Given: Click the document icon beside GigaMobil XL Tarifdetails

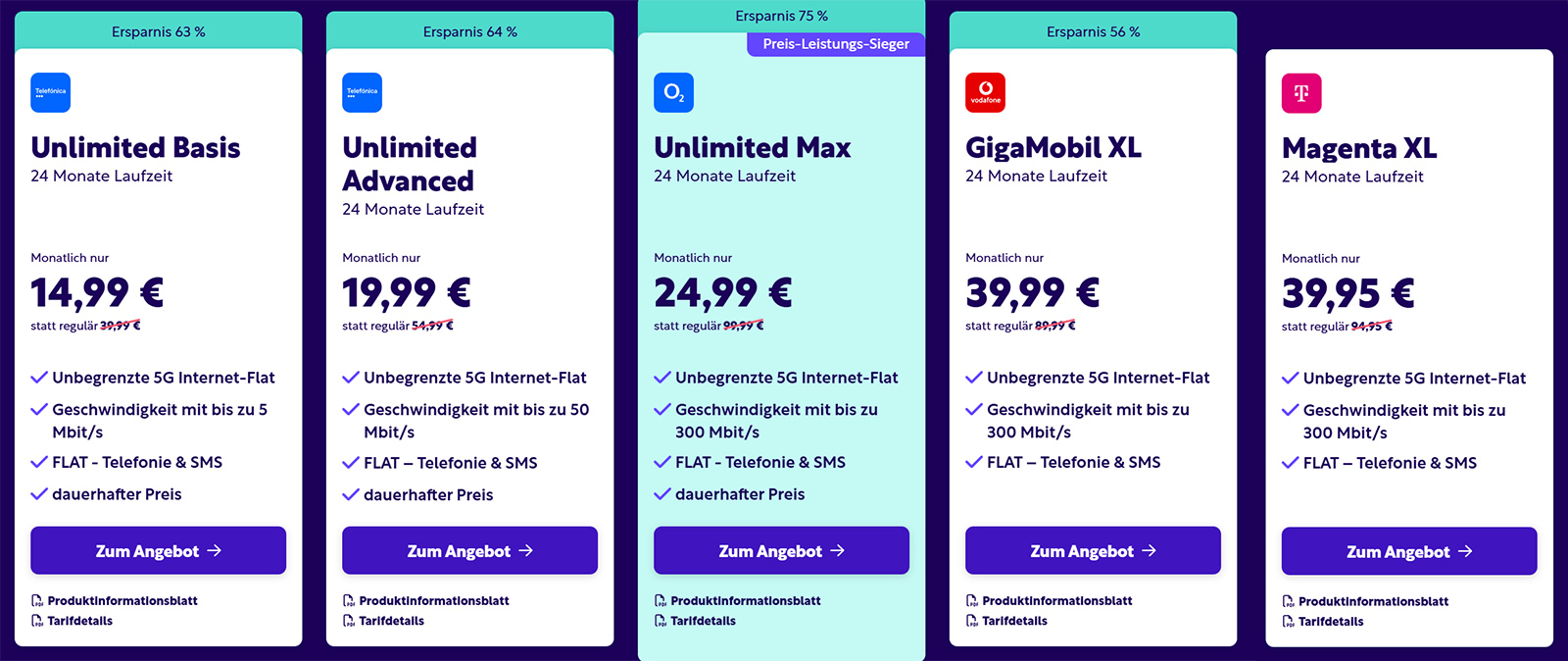Looking at the screenshot, I should (972, 621).
